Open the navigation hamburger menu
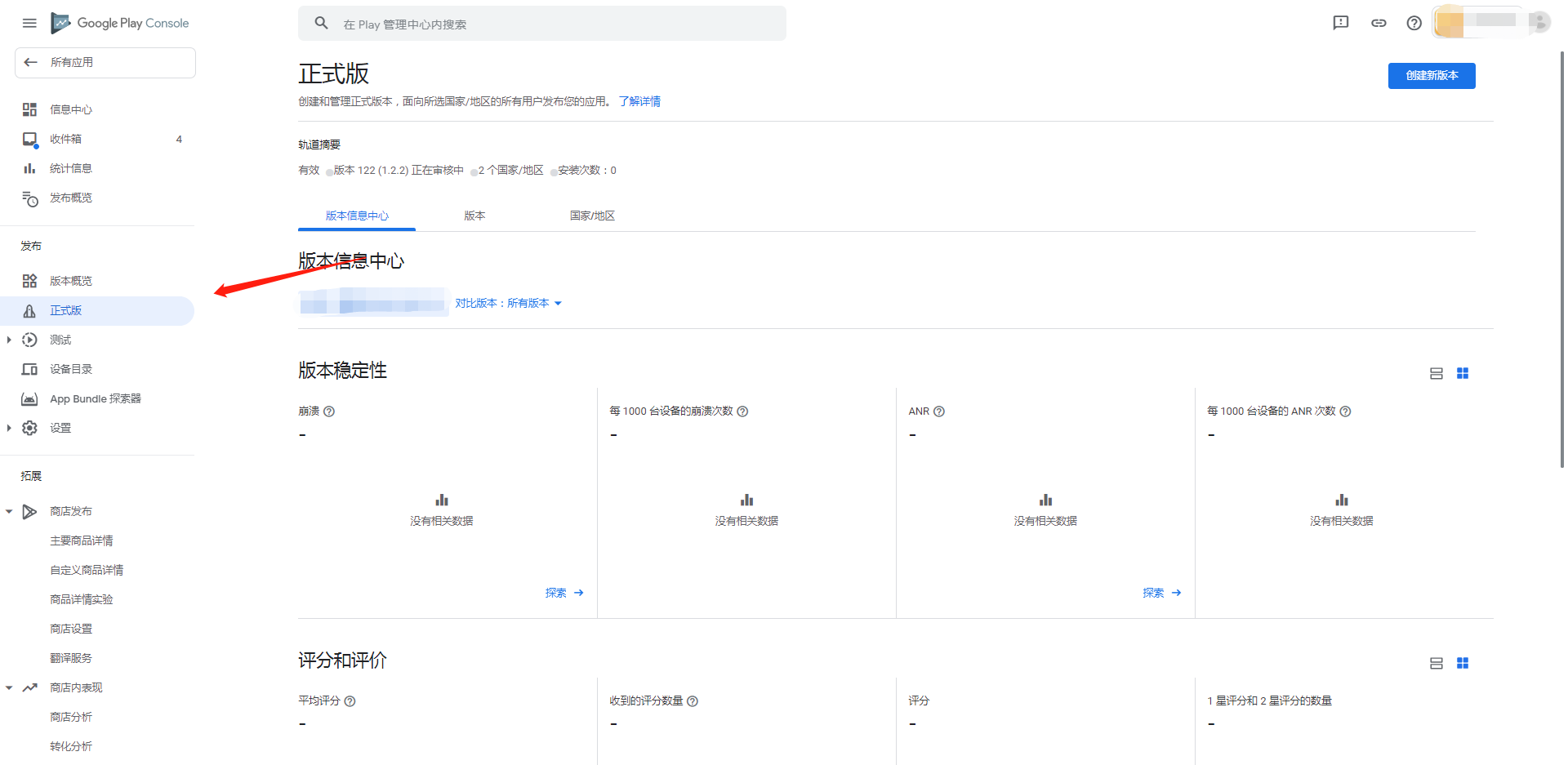This screenshot has width=1568, height=765. 29,23
